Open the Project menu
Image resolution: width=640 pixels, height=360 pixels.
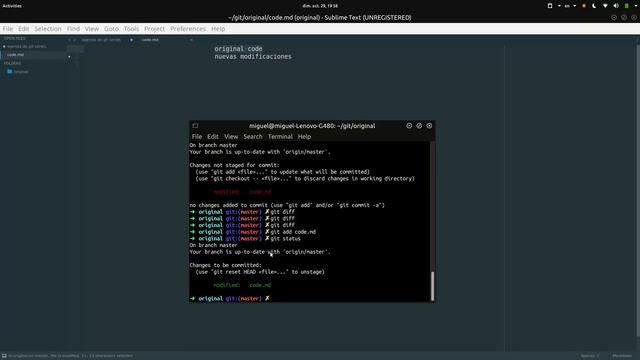(x=154, y=29)
